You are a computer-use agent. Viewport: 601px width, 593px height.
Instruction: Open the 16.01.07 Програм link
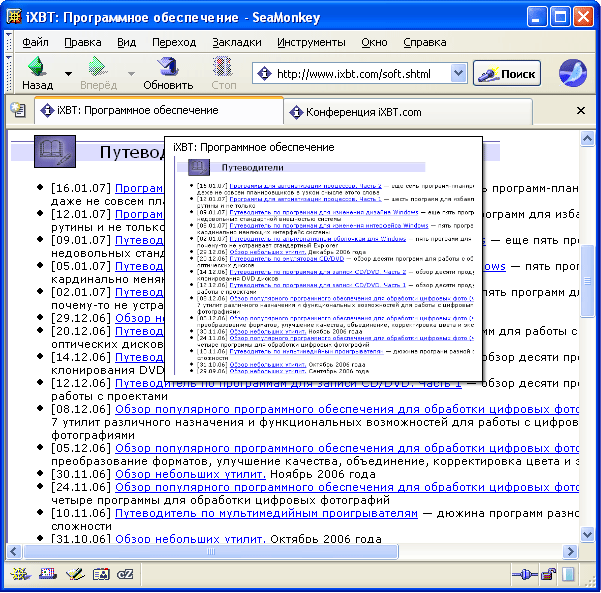tap(139, 188)
